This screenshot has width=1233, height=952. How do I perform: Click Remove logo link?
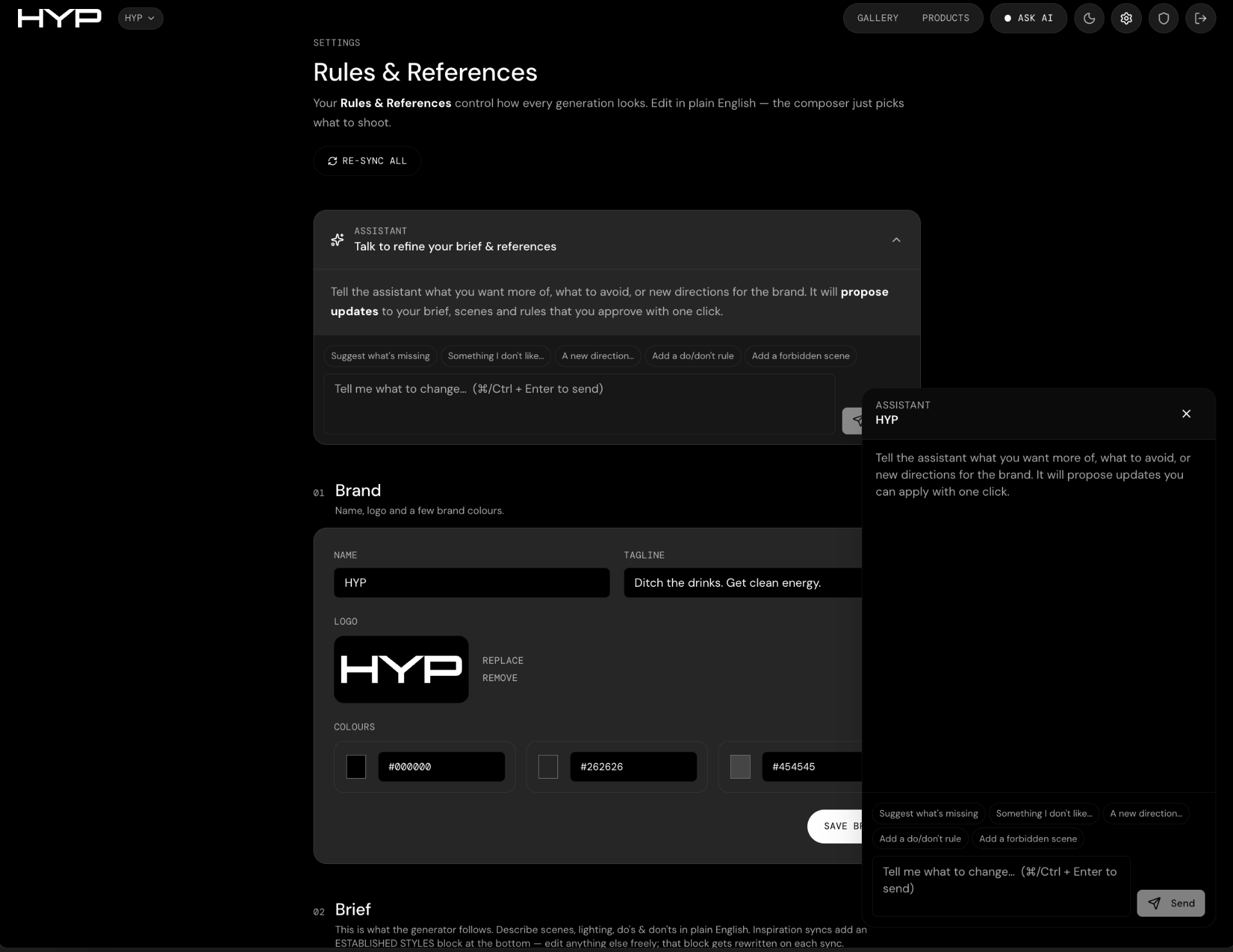[x=500, y=678]
